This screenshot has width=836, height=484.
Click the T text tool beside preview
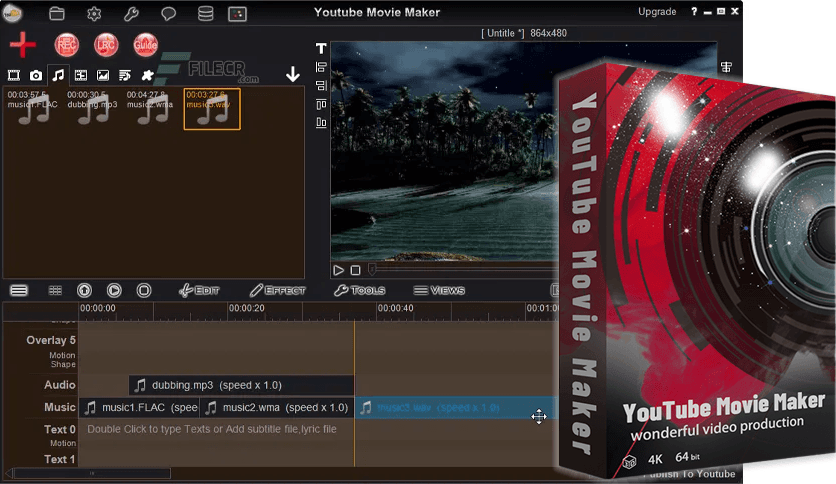click(x=321, y=49)
